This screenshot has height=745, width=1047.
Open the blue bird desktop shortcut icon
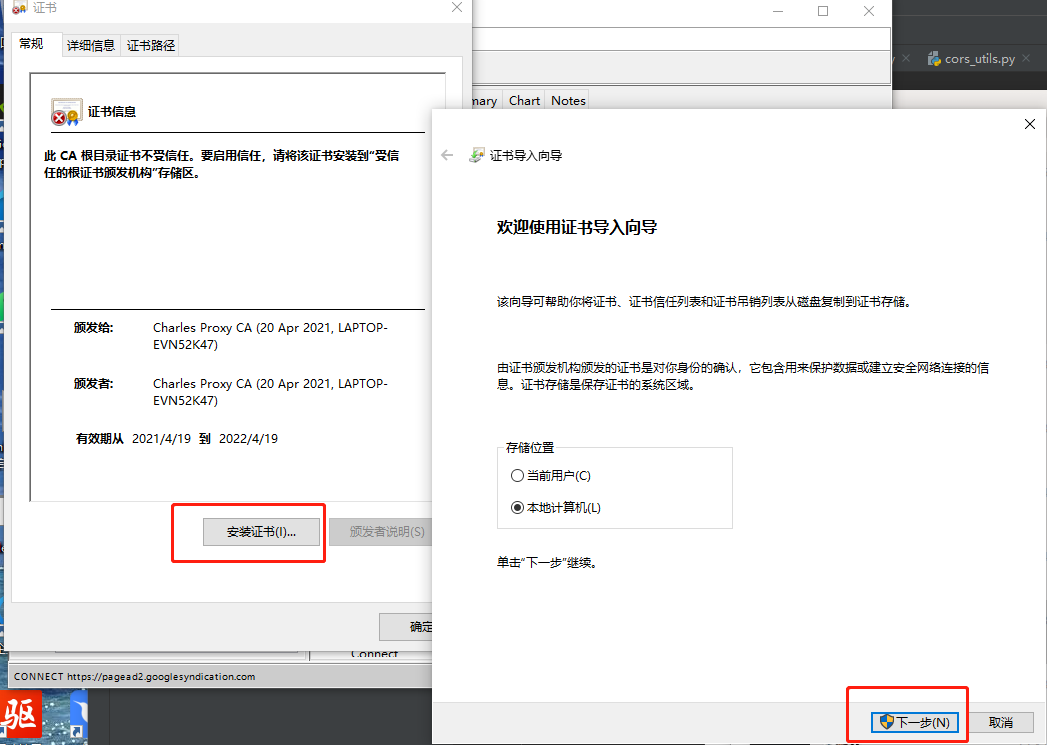[78, 716]
